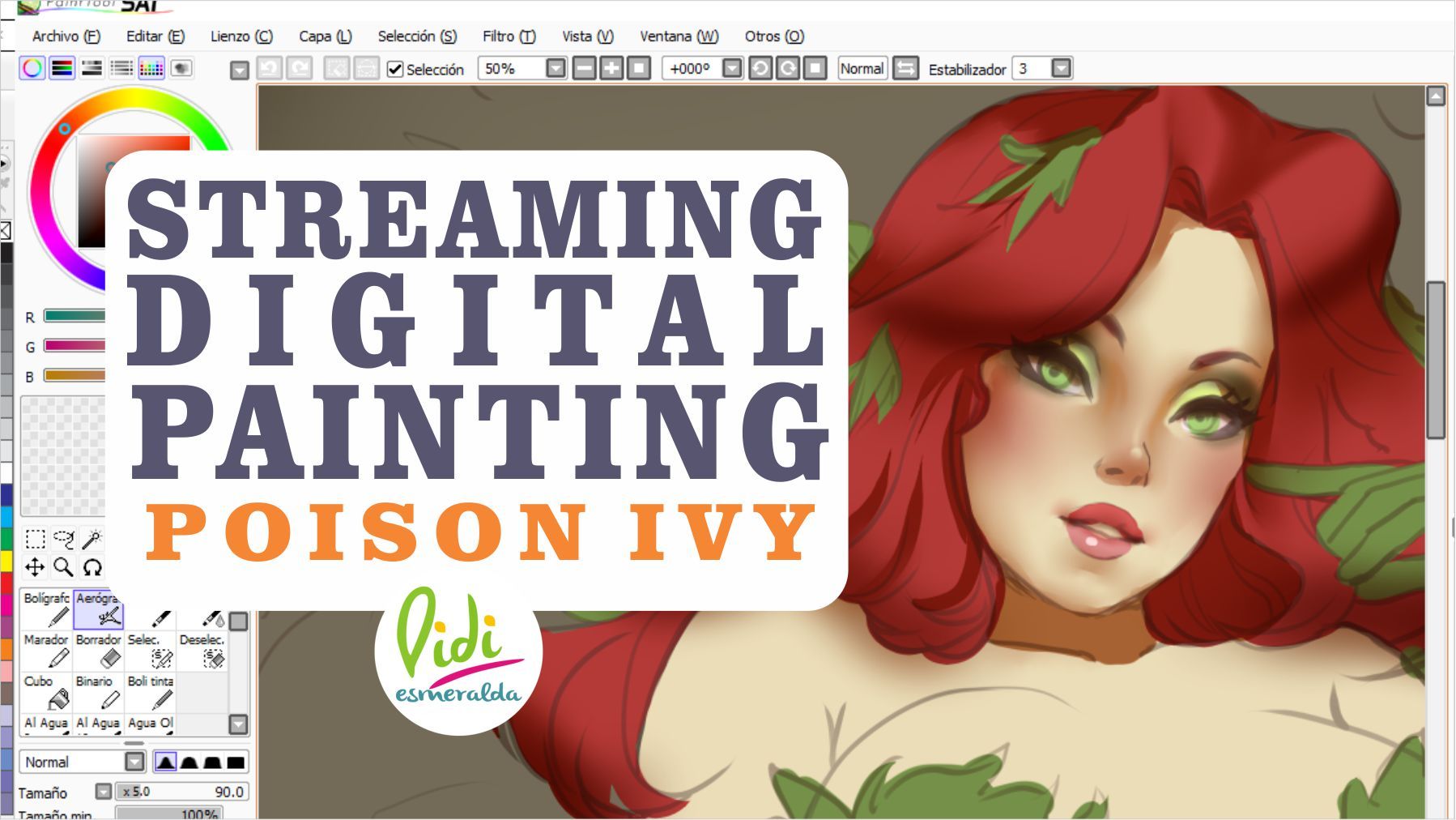Image resolution: width=1456 pixels, height=820 pixels.
Task: Toggle the Selección checkbox
Action: (395, 70)
